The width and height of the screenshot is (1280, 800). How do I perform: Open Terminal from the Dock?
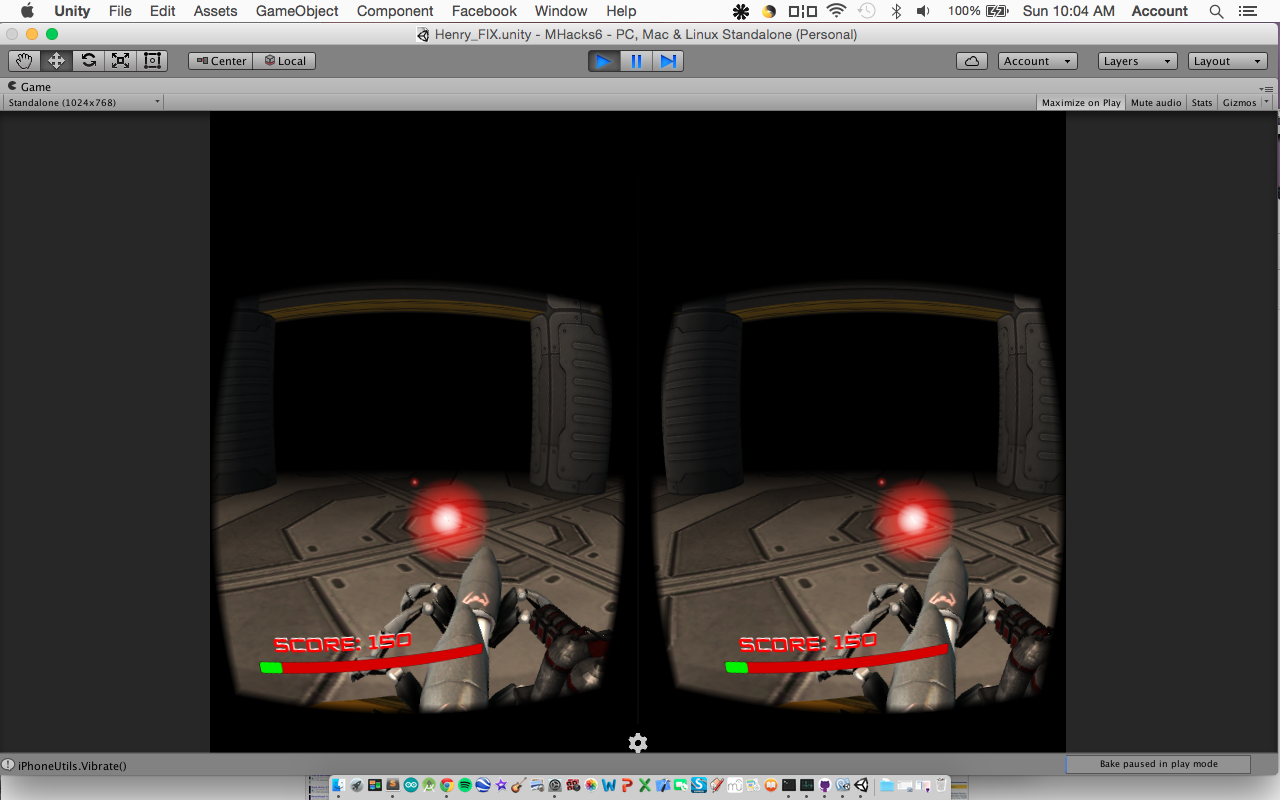[x=789, y=785]
